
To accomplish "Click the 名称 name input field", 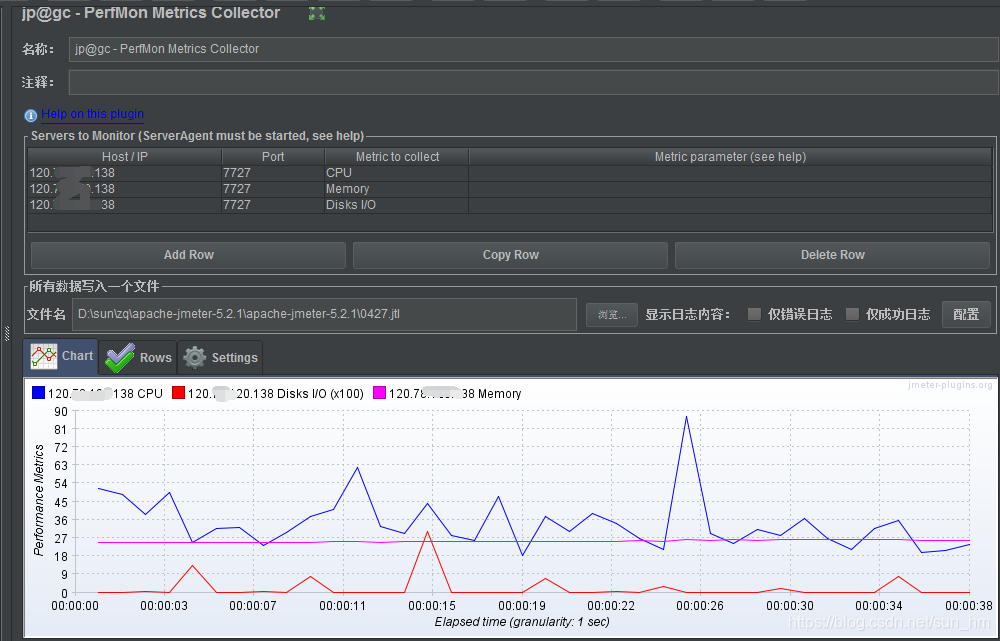I will 533,49.
